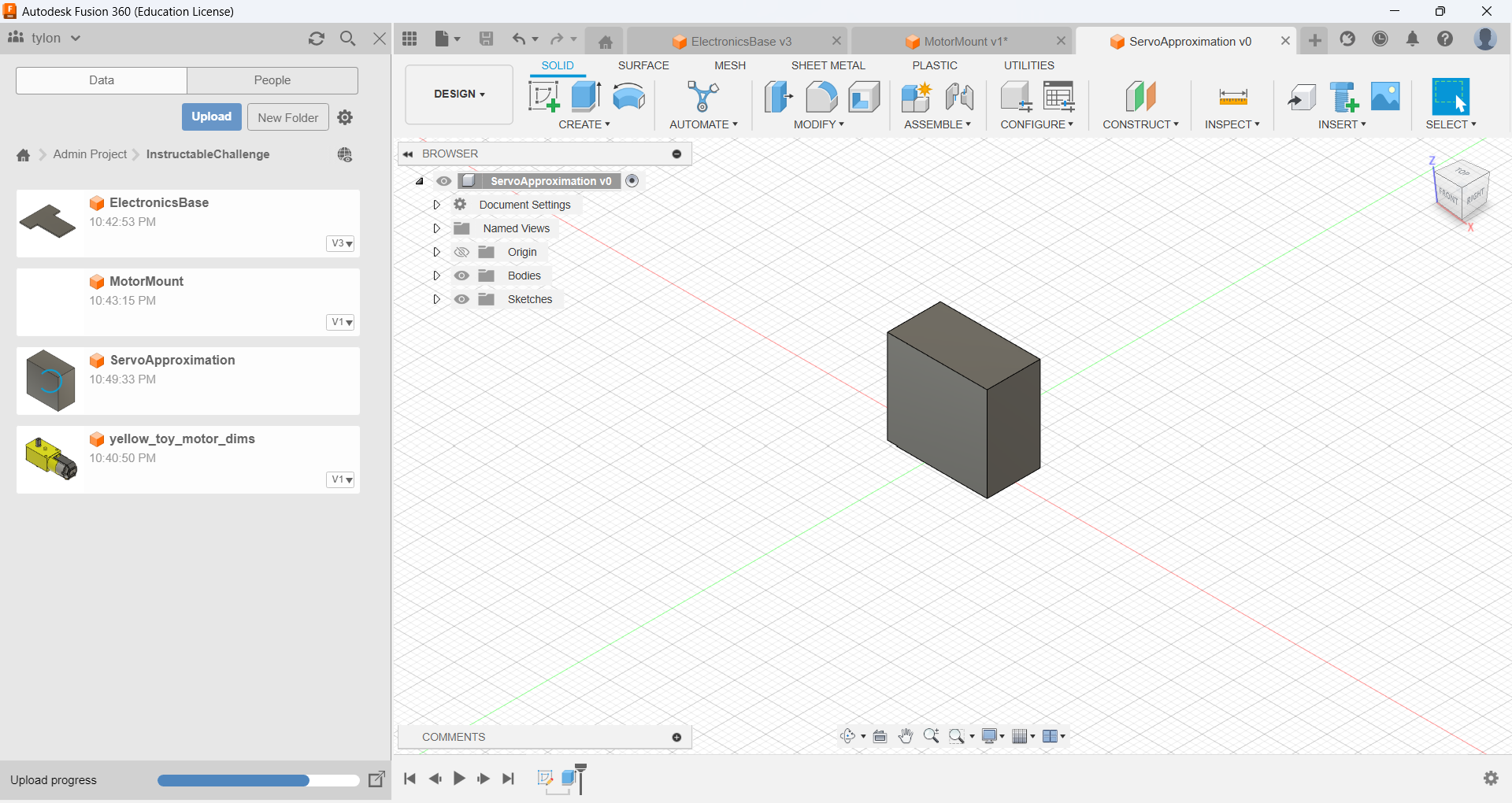Hide the Sketches folder
Screen dimensions: 1512x803
point(461,299)
